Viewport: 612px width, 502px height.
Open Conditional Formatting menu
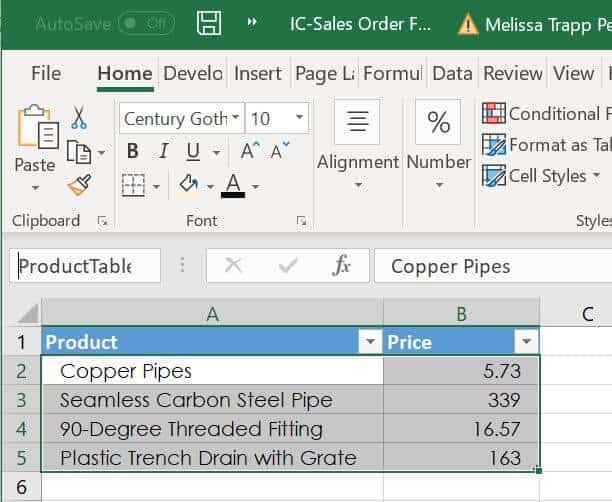[545, 114]
